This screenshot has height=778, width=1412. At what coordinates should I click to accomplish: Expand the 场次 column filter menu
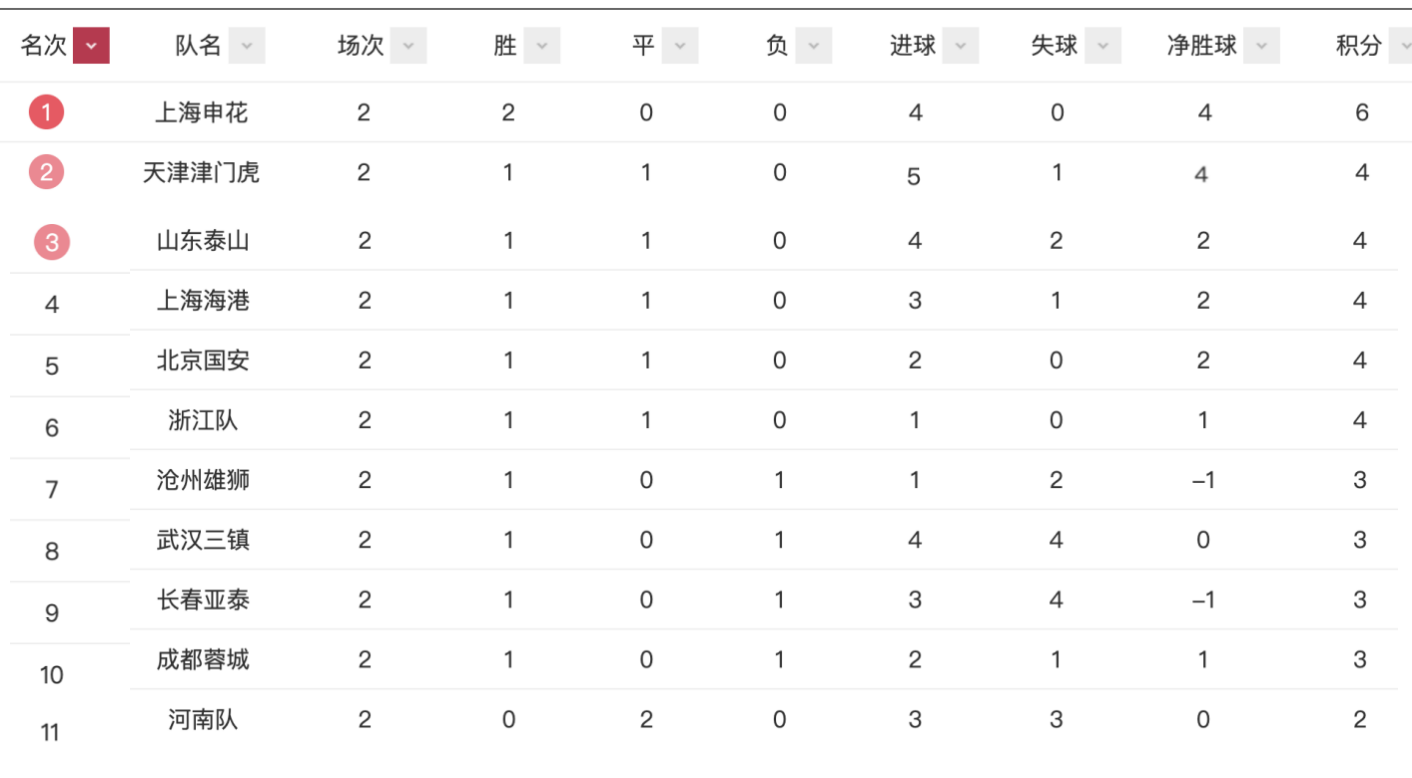coord(407,45)
